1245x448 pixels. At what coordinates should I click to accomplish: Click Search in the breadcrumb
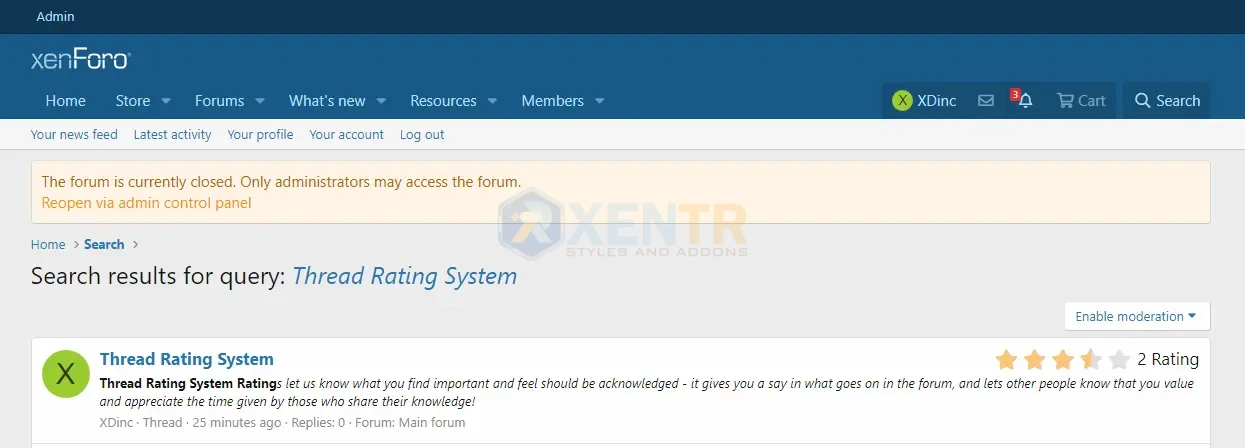click(x=104, y=244)
